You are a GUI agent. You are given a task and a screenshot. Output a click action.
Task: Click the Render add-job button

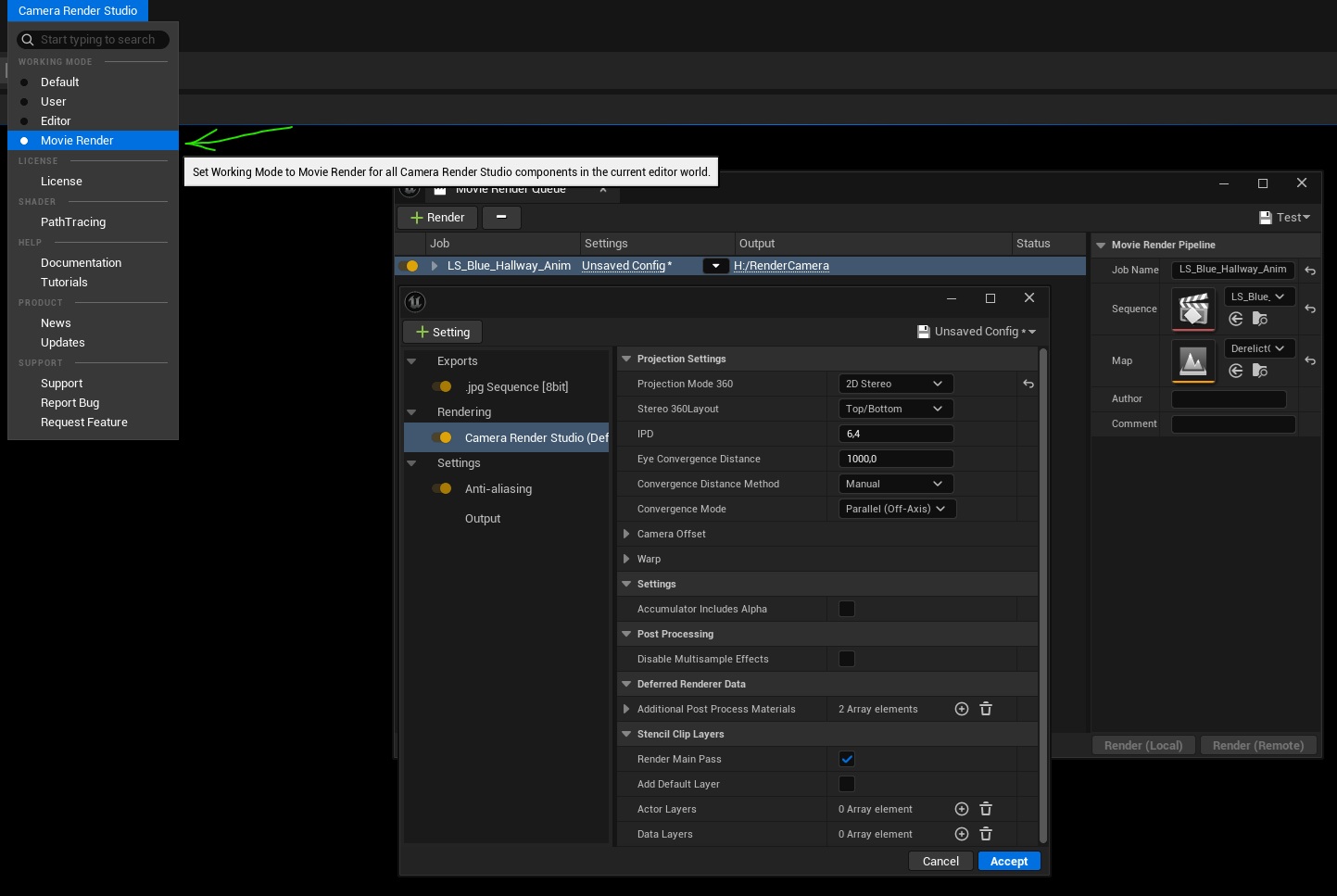[x=437, y=218]
